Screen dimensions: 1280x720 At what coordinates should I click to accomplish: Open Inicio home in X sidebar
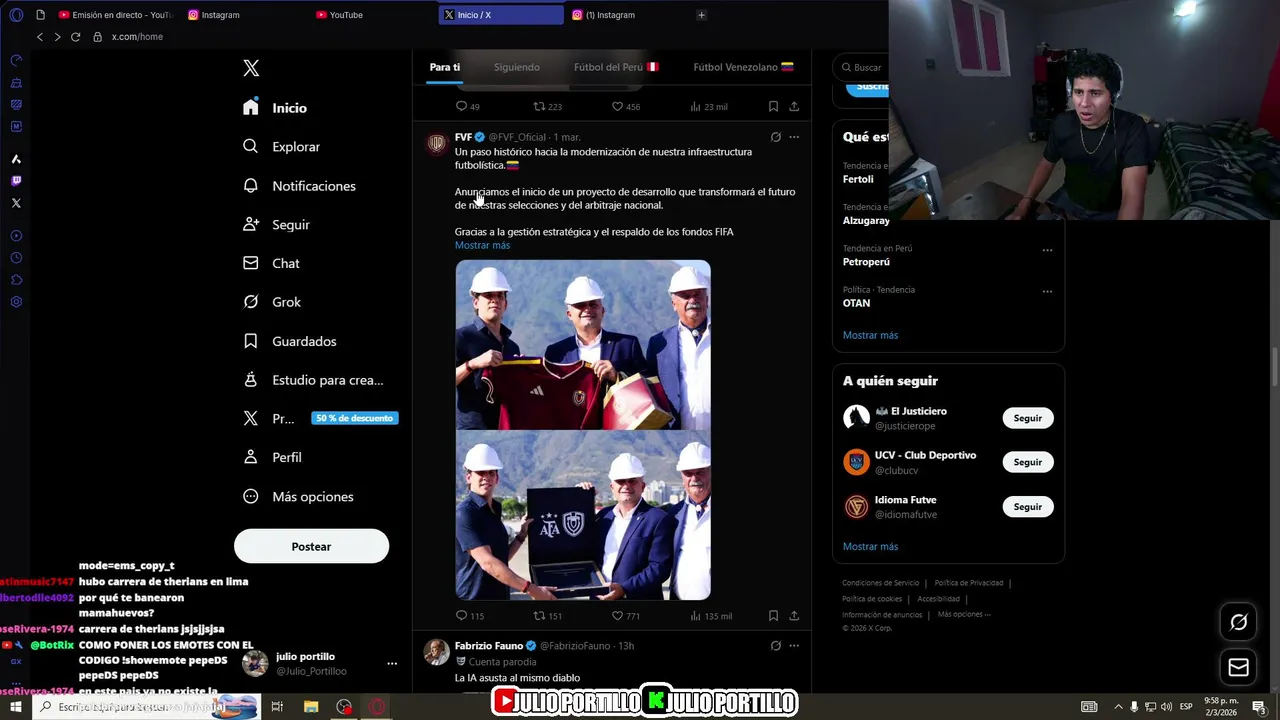click(x=275, y=107)
